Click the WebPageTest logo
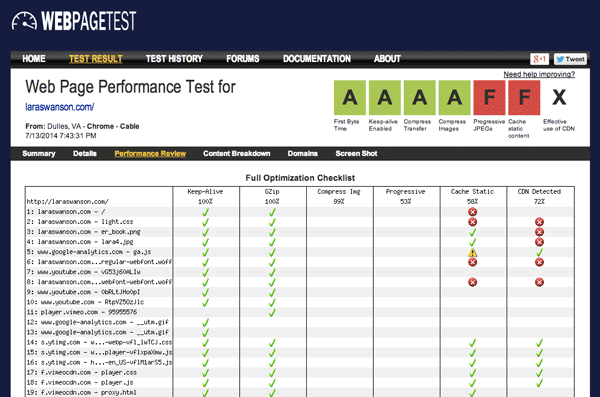 74,21
